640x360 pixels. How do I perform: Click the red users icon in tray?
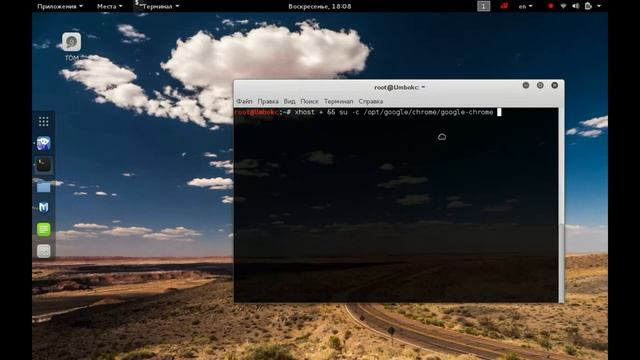tap(504, 6)
